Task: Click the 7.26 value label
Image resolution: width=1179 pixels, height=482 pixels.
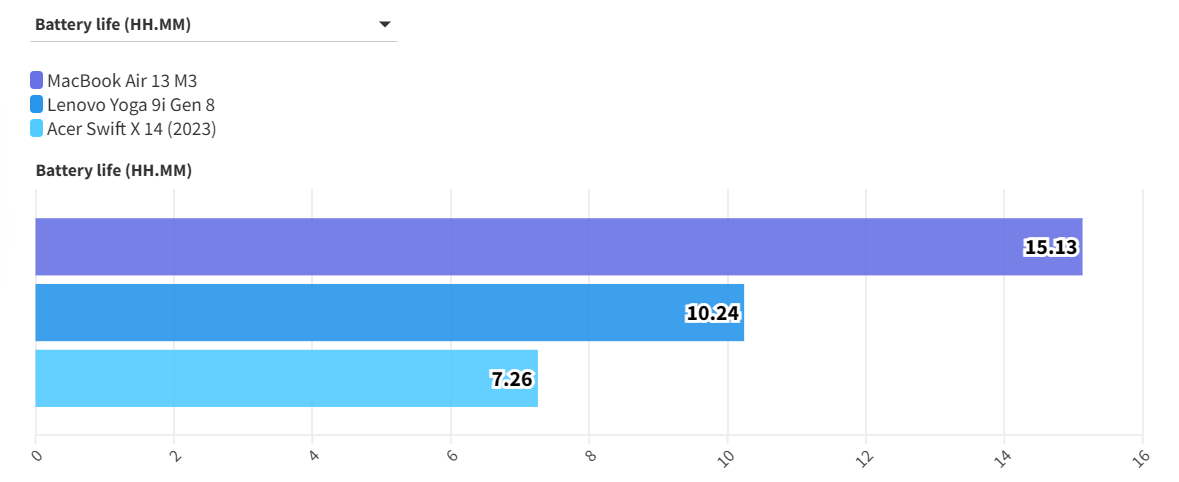Action: (511, 379)
